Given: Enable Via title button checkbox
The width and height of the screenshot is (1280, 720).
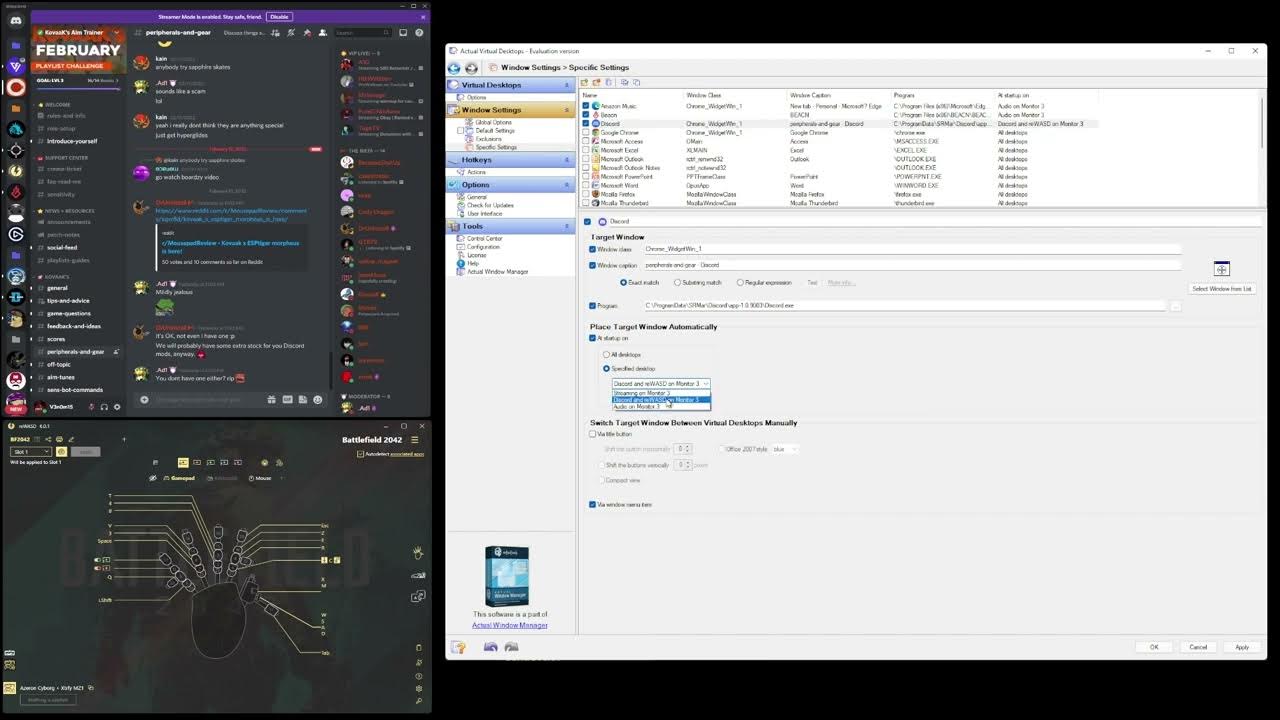Looking at the screenshot, I should click(592, 434).
